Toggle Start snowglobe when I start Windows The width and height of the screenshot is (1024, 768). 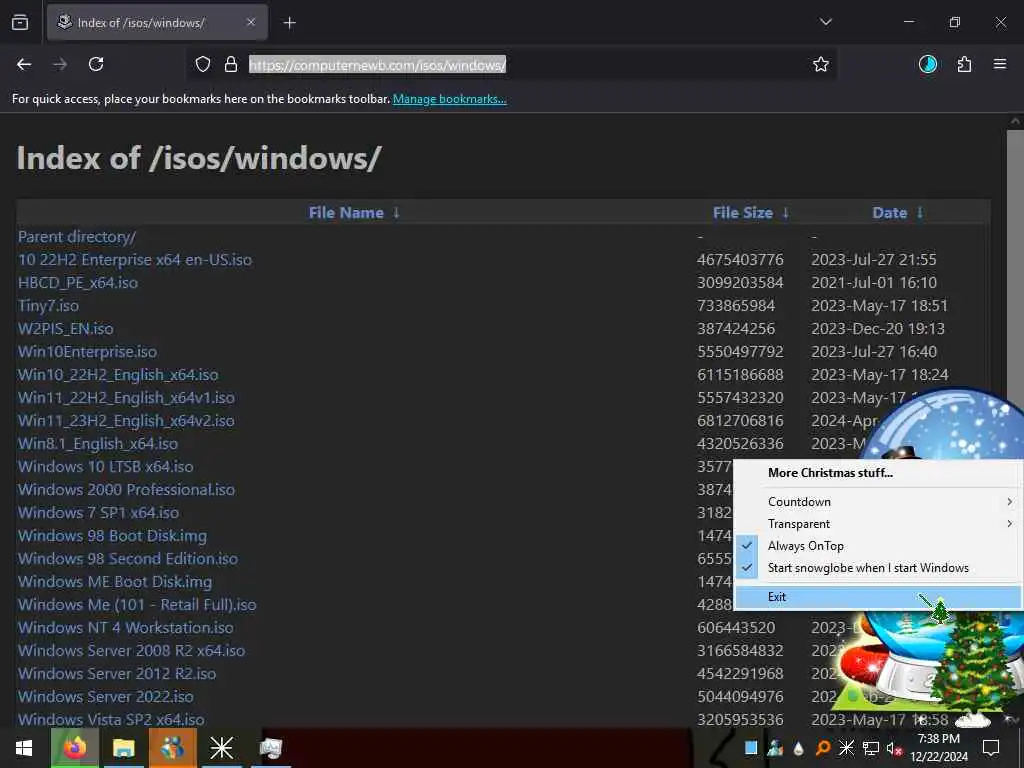[878, 568]
